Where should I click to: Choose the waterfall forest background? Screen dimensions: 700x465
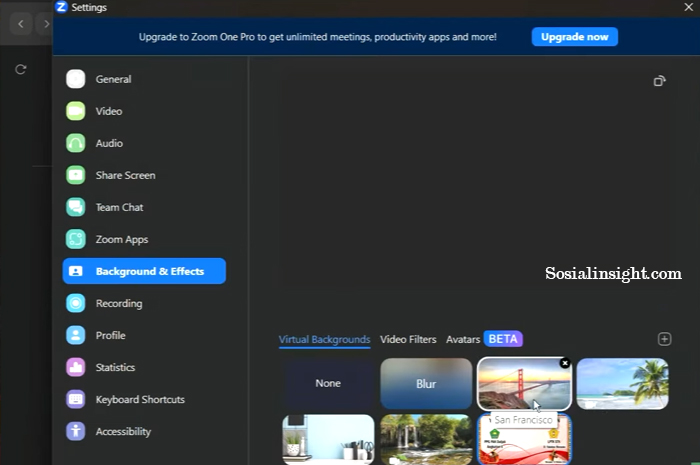426,440
